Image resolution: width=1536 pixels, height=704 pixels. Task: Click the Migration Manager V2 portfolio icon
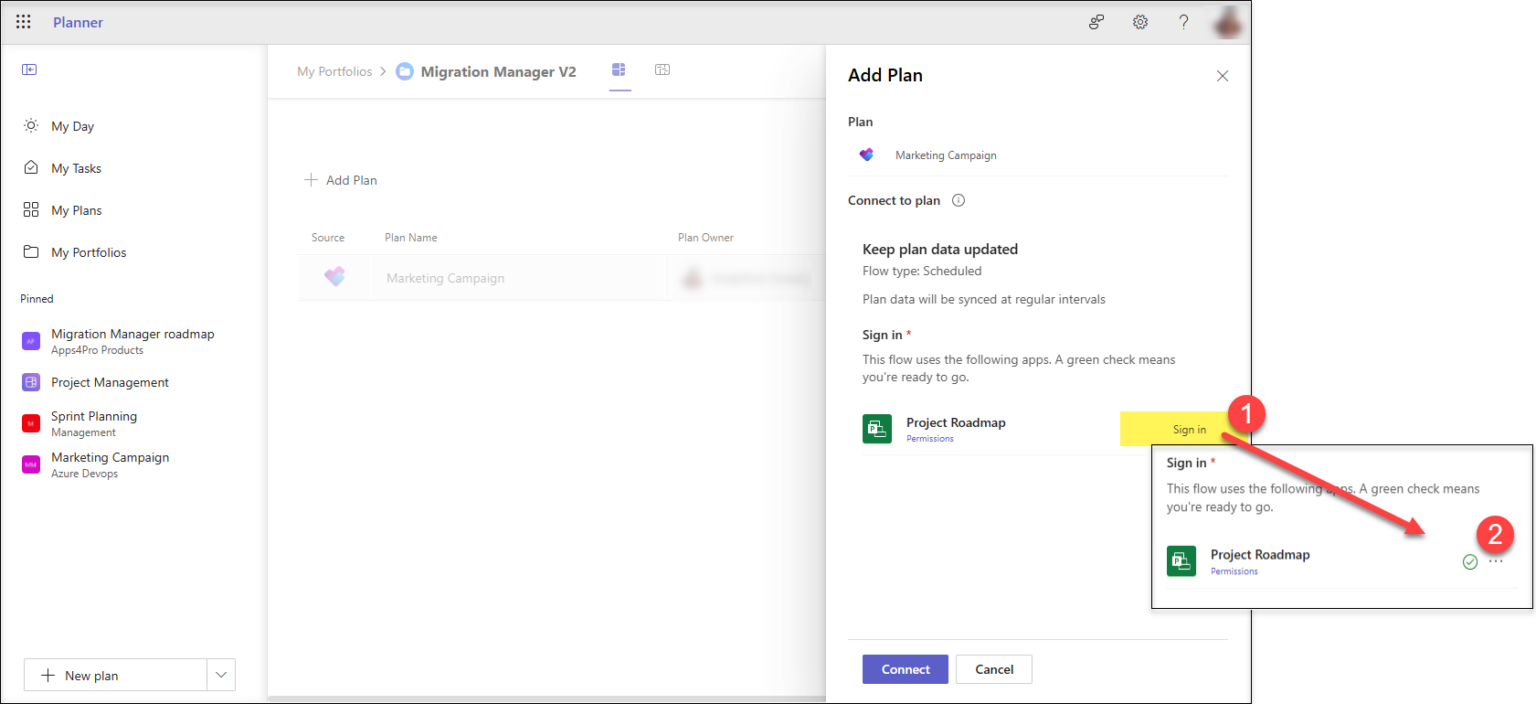(404, 71)
